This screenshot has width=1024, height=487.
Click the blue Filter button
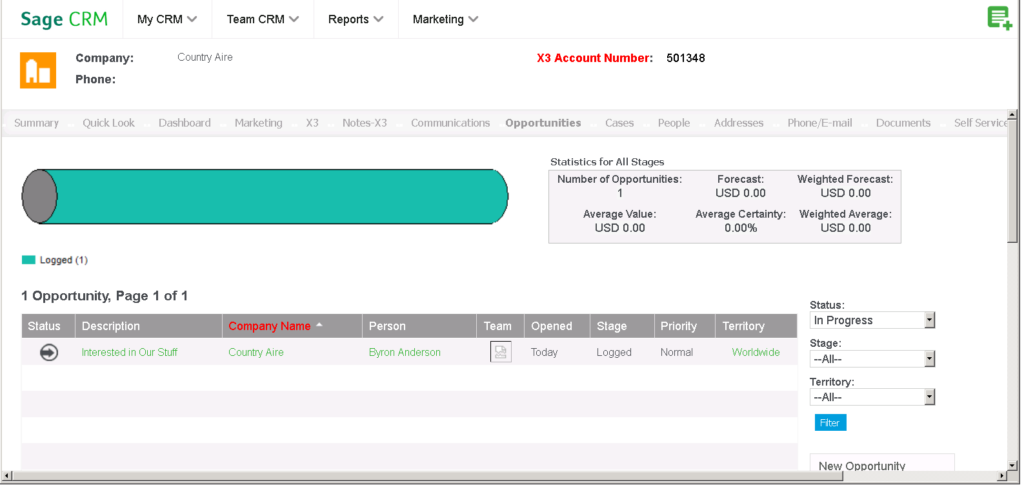pos(830,423)
